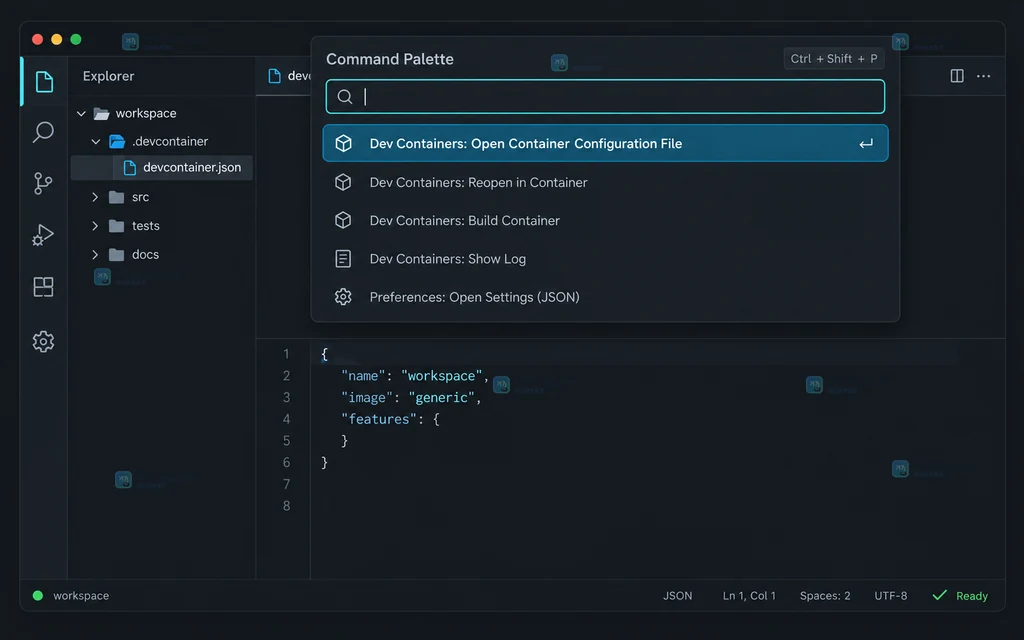Viewport: 1024px width, 640px height.
Task: Click Ln 1, Col 1 in status bar
Action: [x=749, y=596]
